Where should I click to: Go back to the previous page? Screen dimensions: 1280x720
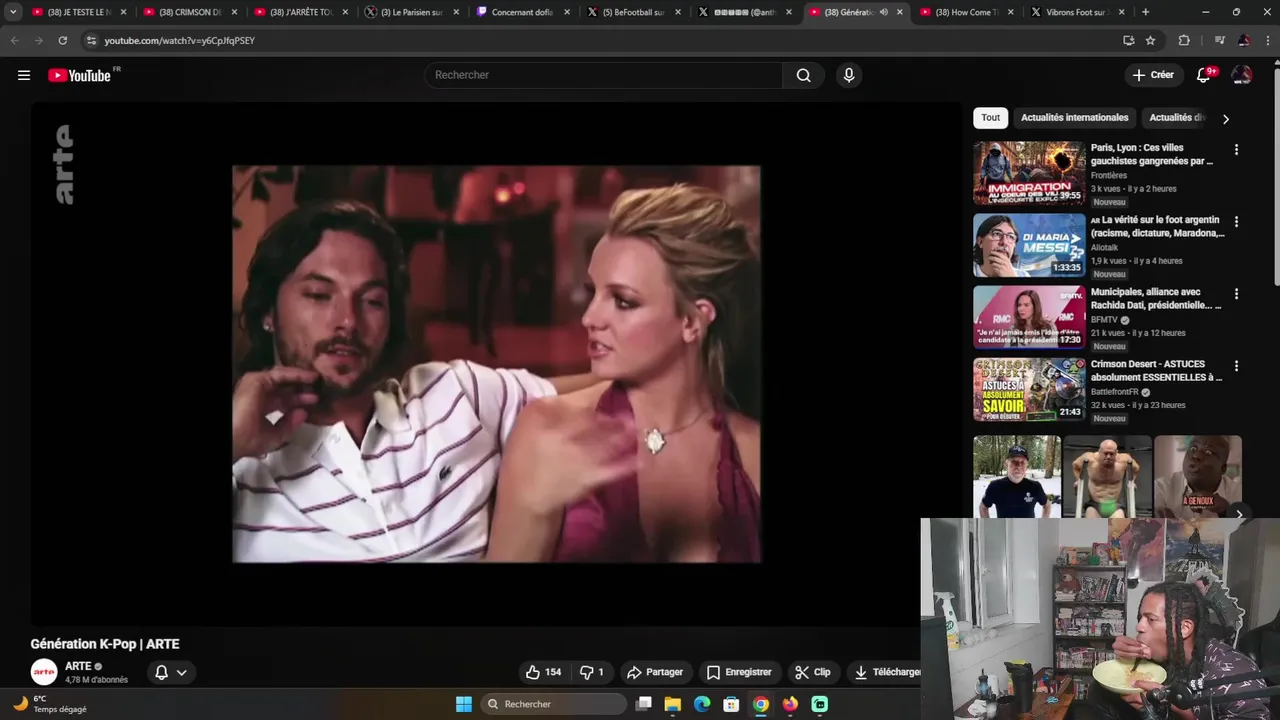[x=14, y=40]
